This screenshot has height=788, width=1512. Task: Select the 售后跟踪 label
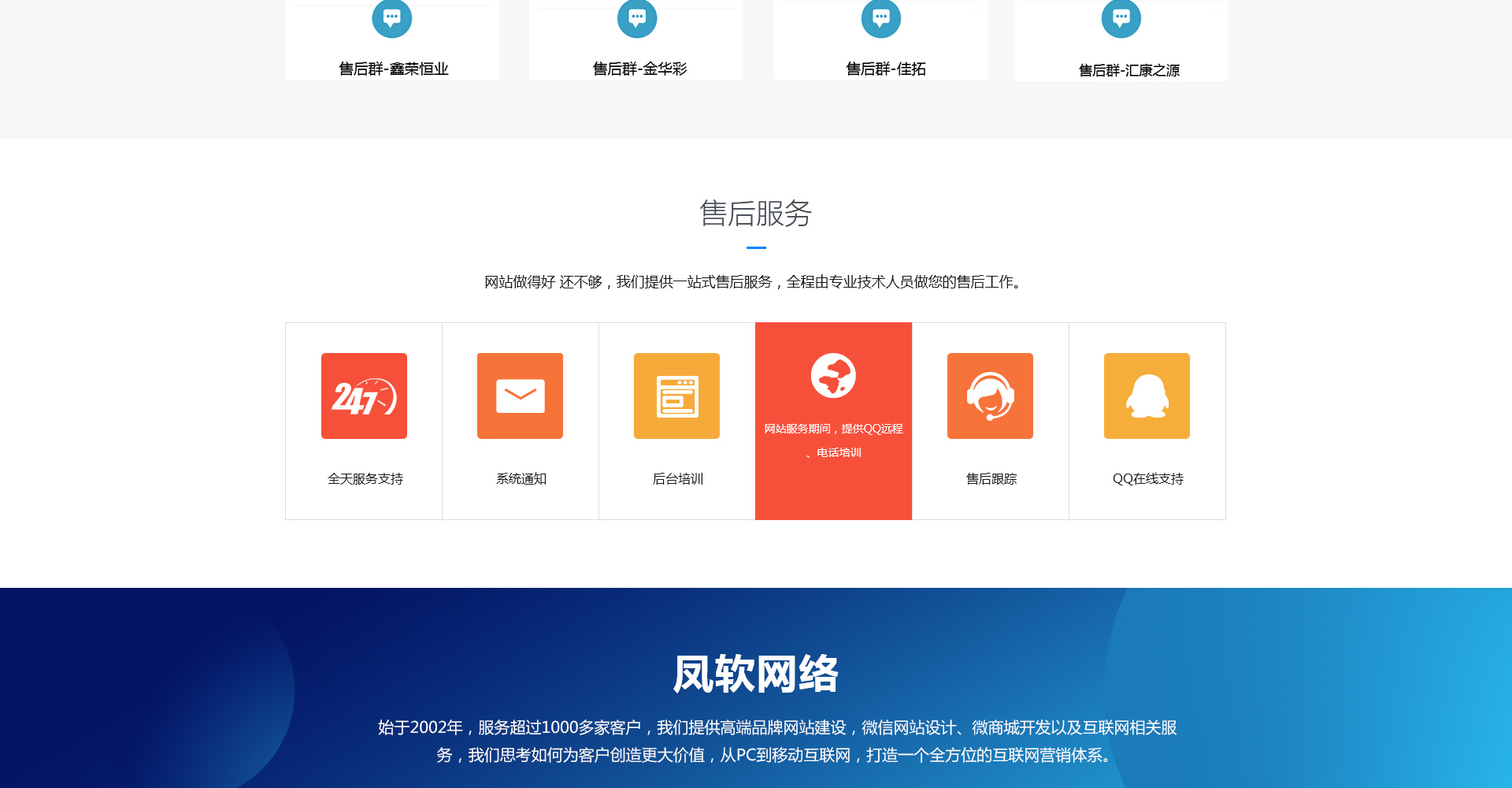click(x=991, y=479)
